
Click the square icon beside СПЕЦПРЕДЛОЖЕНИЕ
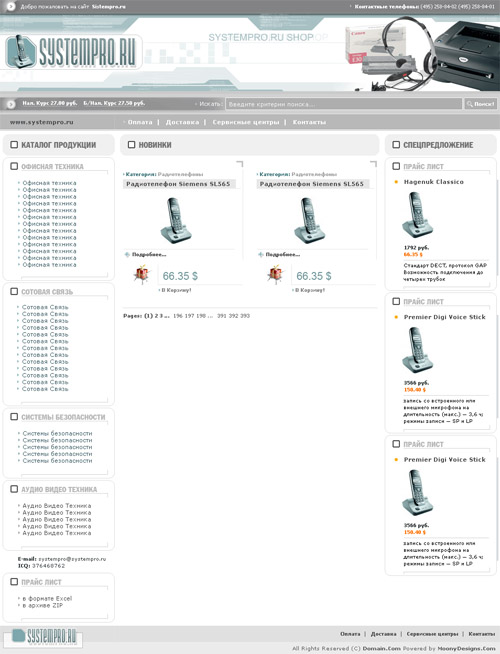tap(396, 145)
